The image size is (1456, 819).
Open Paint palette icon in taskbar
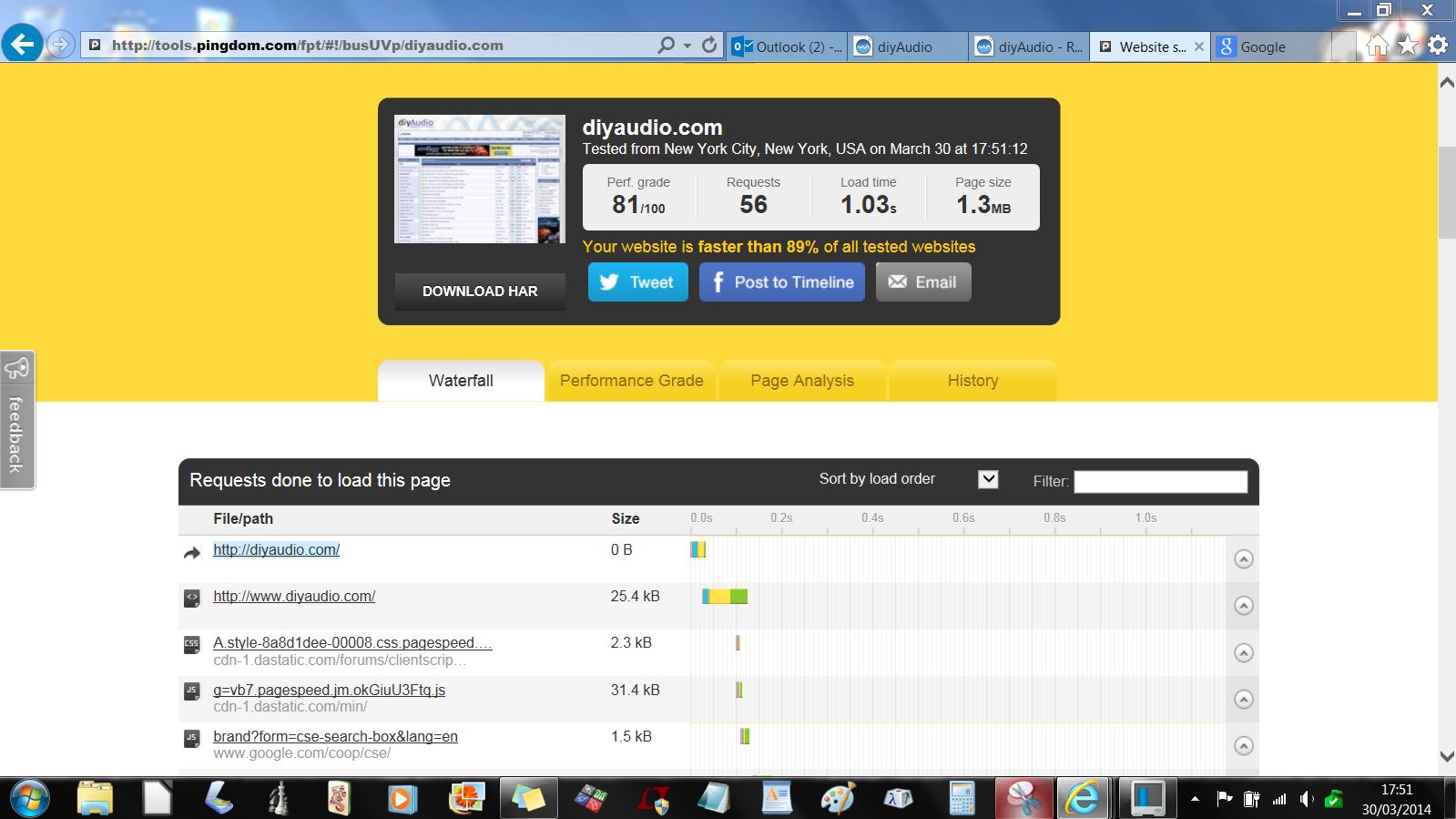pyautogui.click(x=837, y=799)
